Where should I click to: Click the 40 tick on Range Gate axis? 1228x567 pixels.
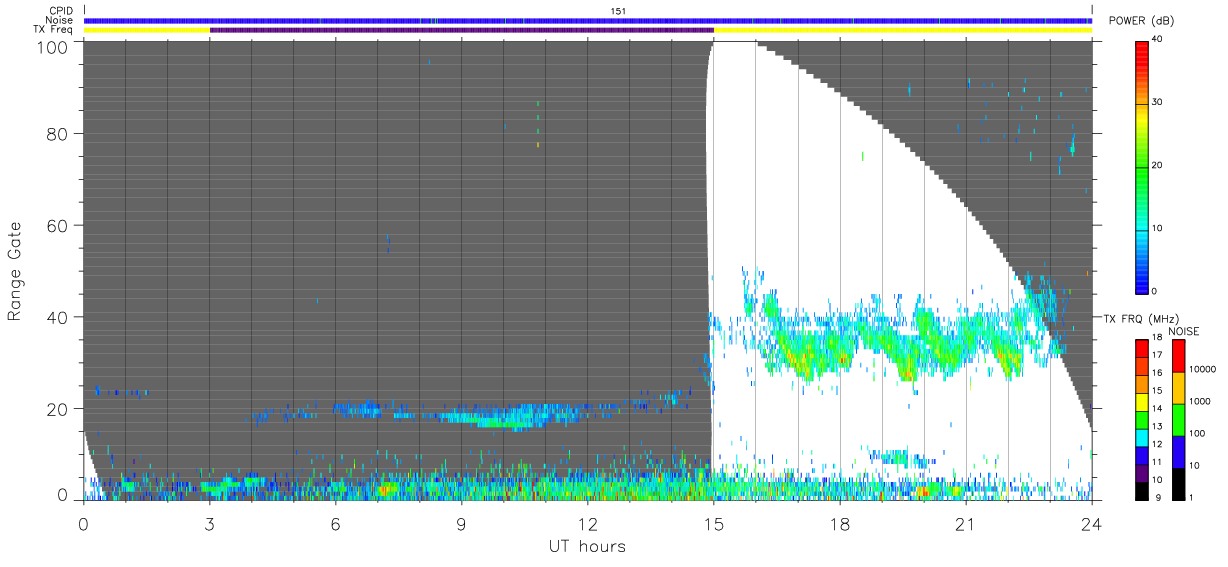(58, 317)
